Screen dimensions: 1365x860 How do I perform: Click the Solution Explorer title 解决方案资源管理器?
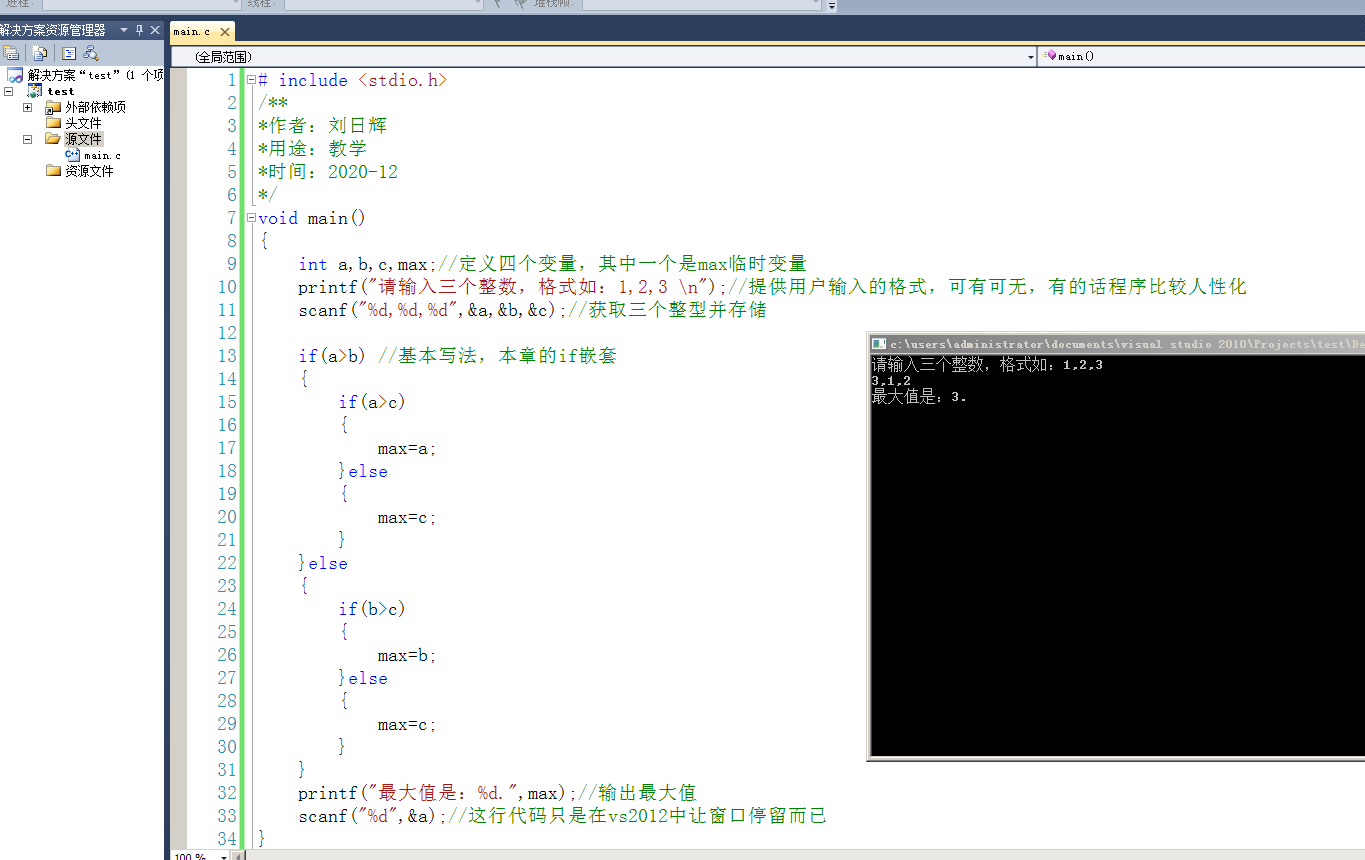[53, 30]
